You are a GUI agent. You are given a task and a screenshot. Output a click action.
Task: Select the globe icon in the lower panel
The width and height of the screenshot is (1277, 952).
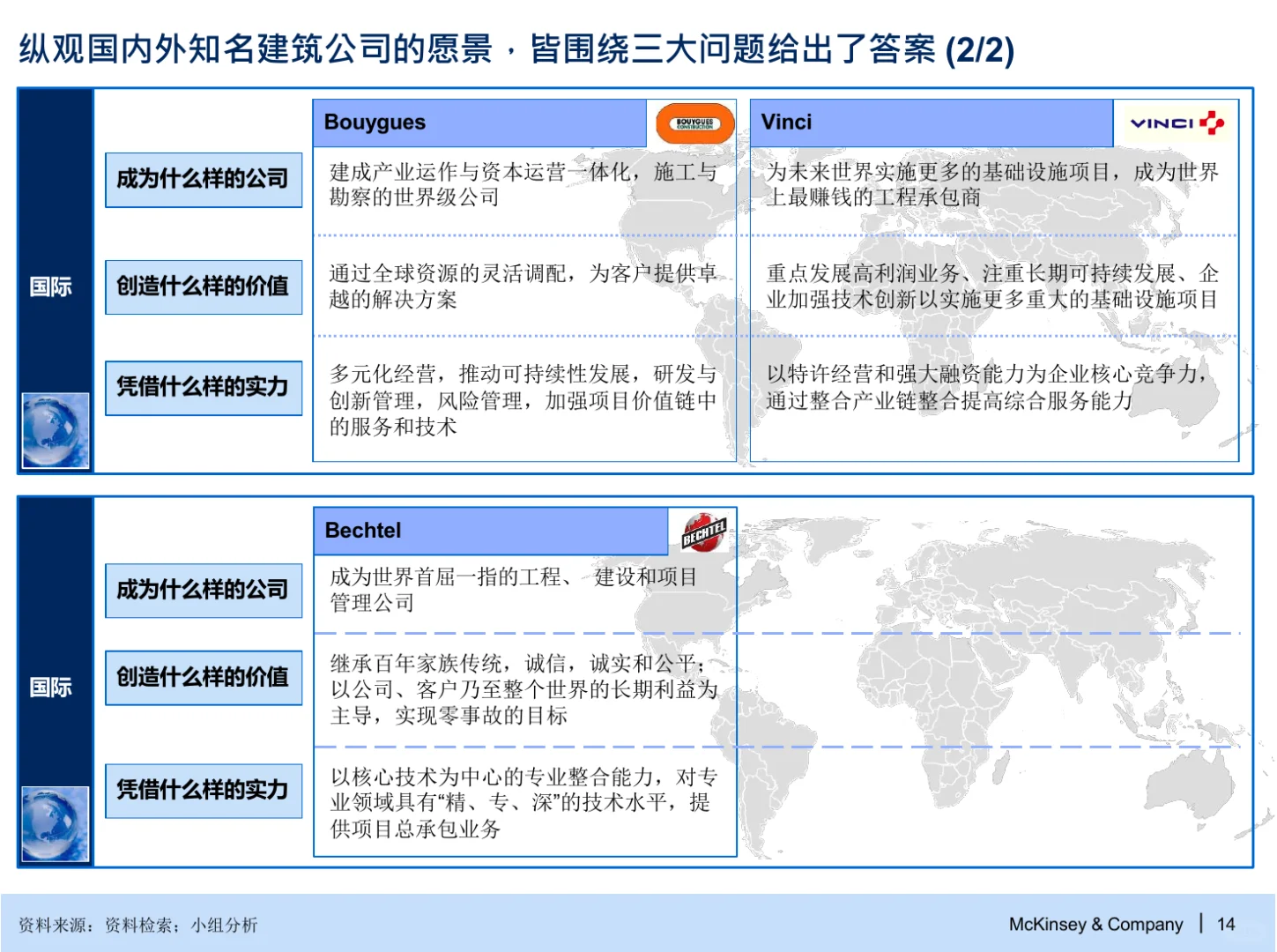click(x=56, y=822)
